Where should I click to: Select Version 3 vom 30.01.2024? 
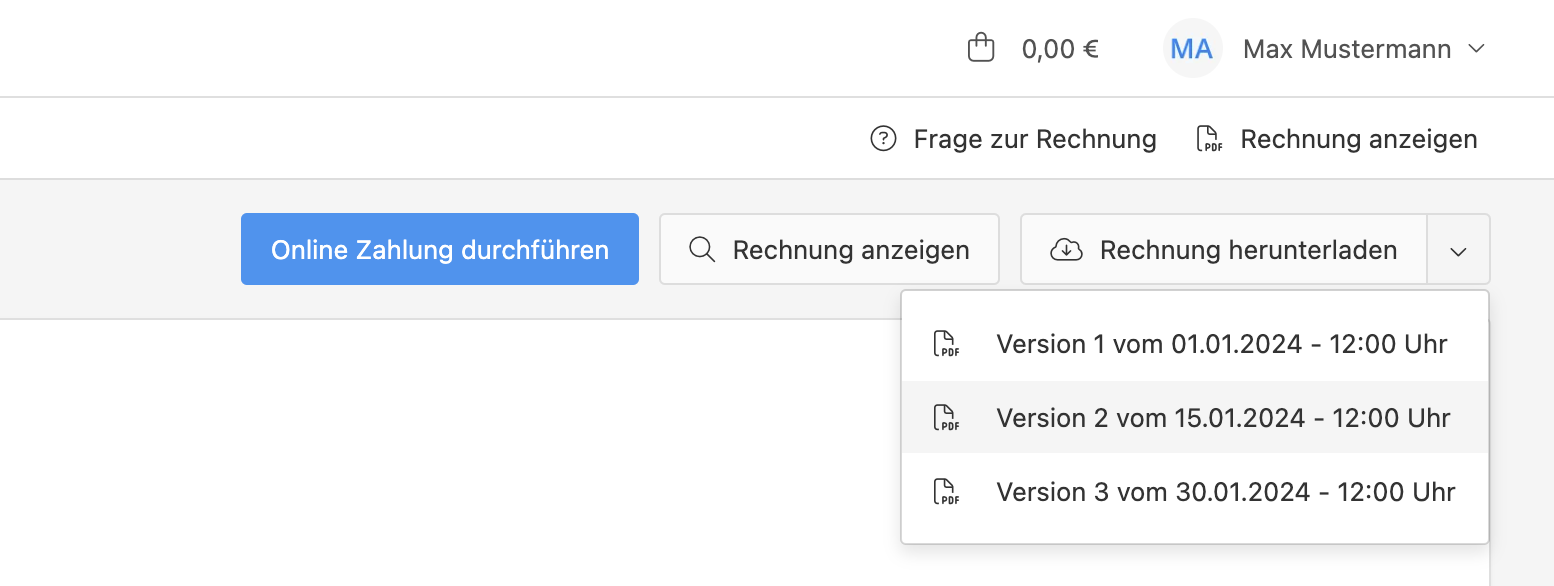[1195, 492]
